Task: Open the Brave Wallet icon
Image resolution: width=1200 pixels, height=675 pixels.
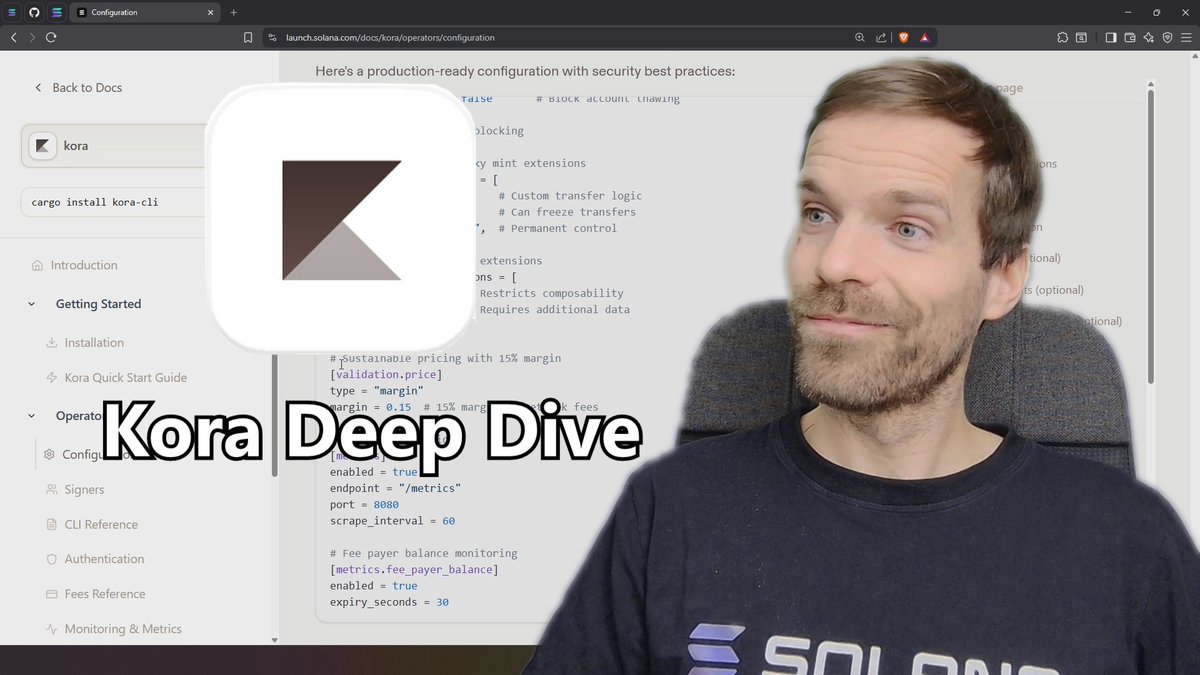Action: click(x=1130, y=37)
